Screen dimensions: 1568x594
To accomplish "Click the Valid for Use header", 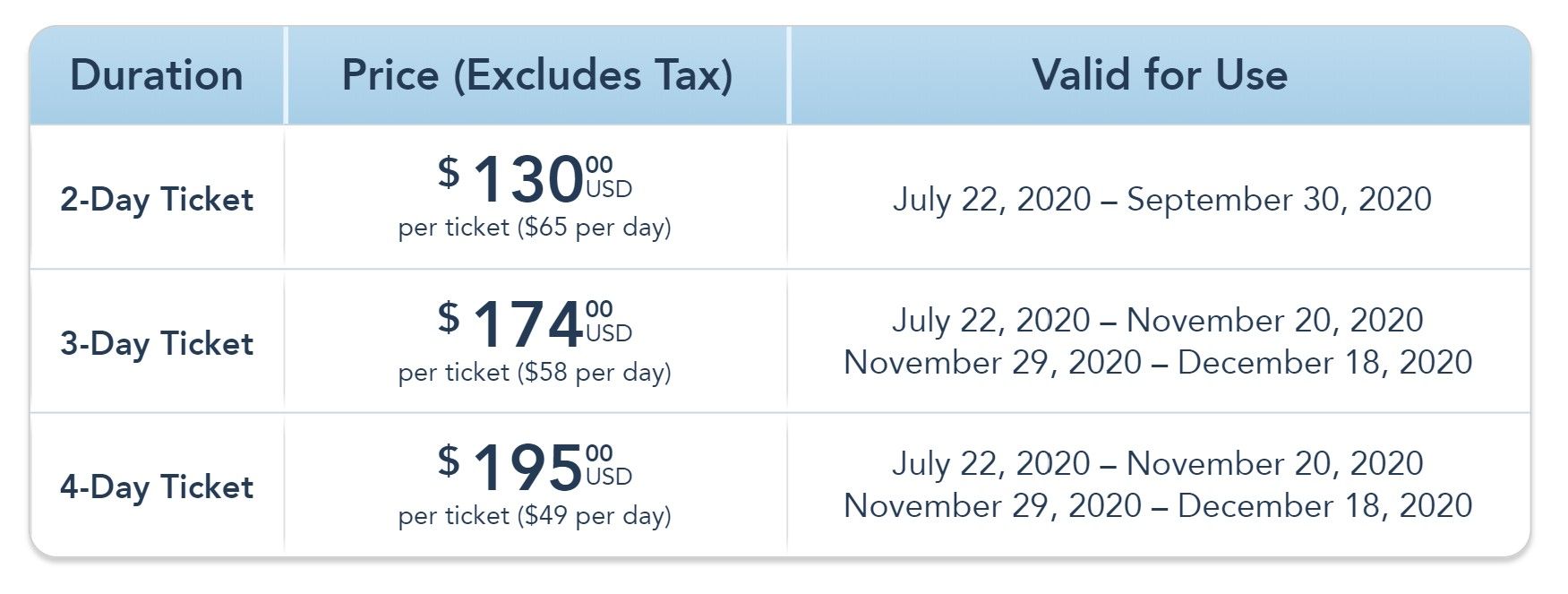I will coord(1160,75).
